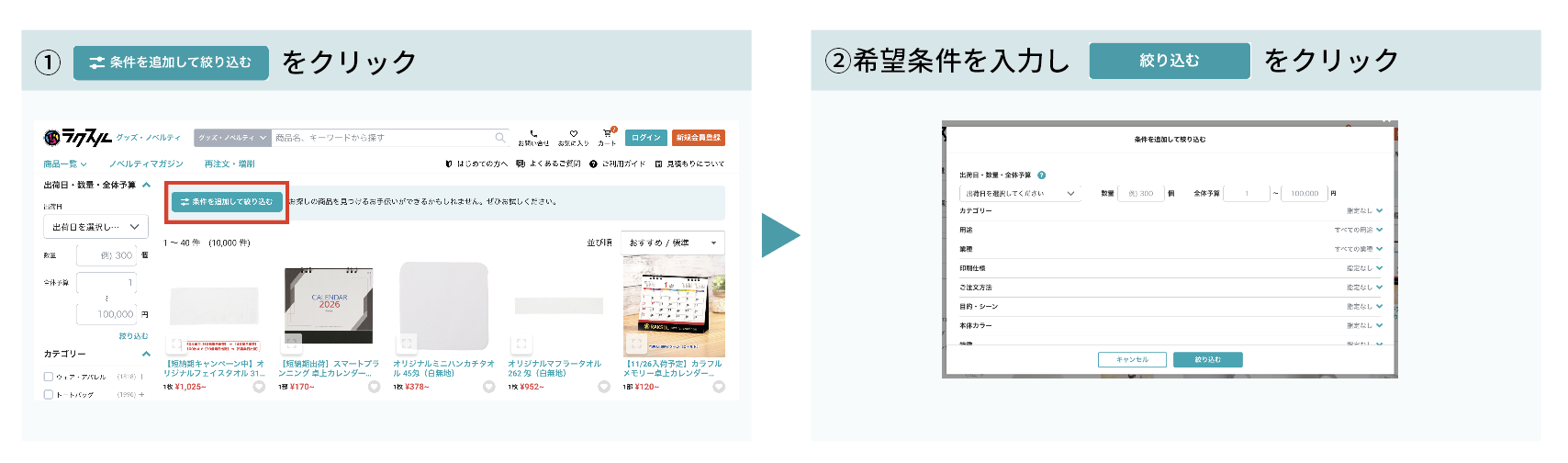
Task: Open the グッズ・ノベルティ search scope dropdown
Action: coord(232,138)
